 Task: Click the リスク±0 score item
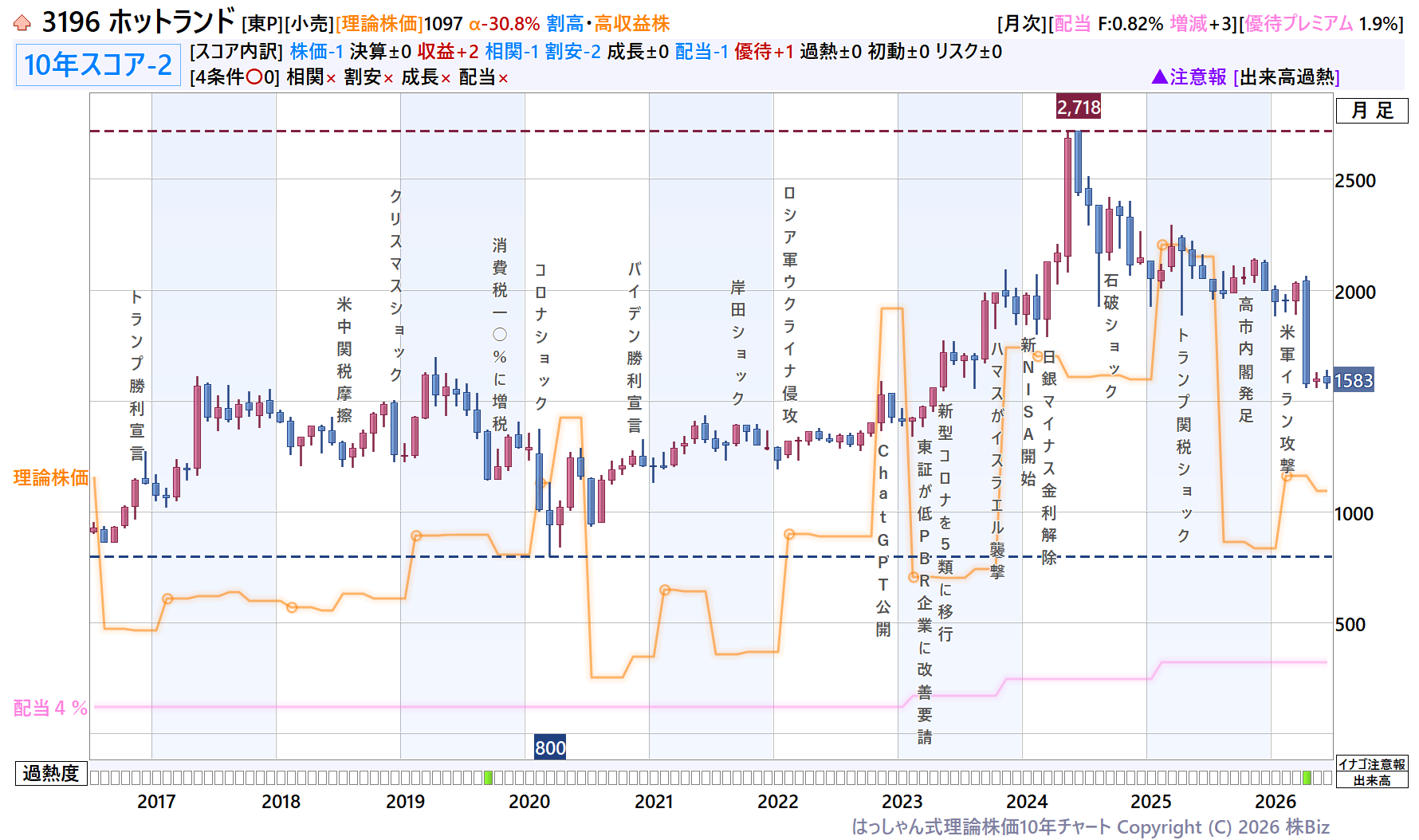click(969, 52)
